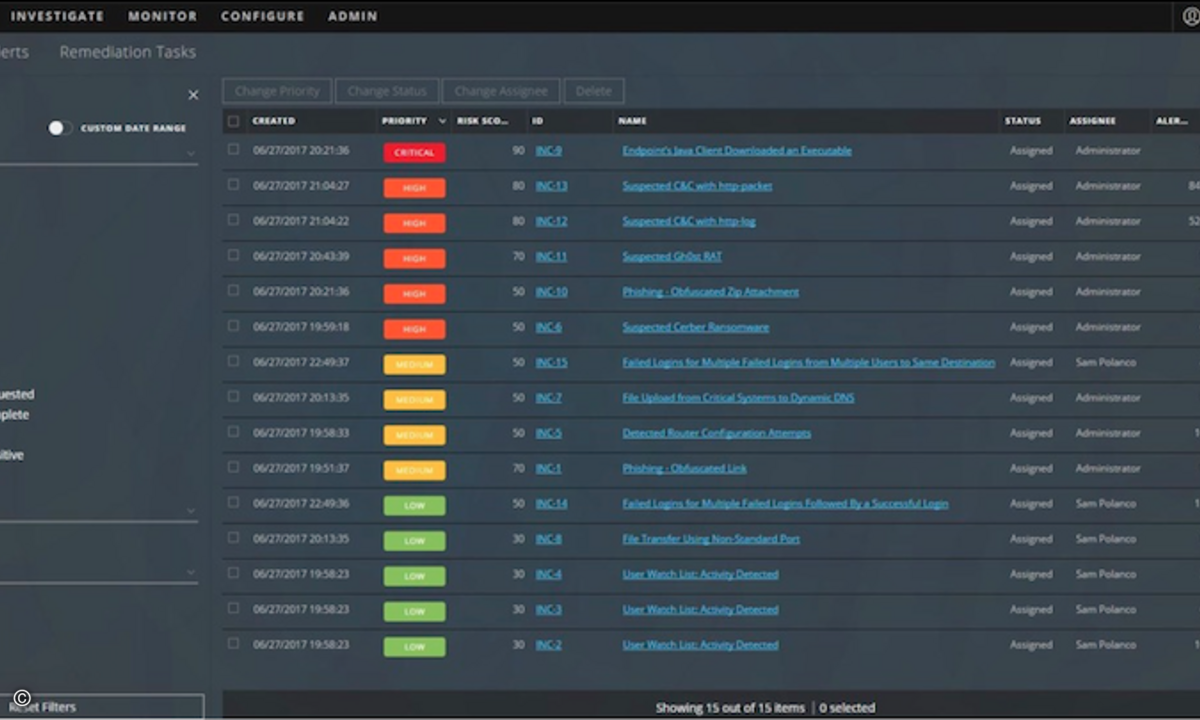Switch to the Remediation Tasks tab
The height and width of the screenshot is (720, 1200).
(x=128, y=52)
